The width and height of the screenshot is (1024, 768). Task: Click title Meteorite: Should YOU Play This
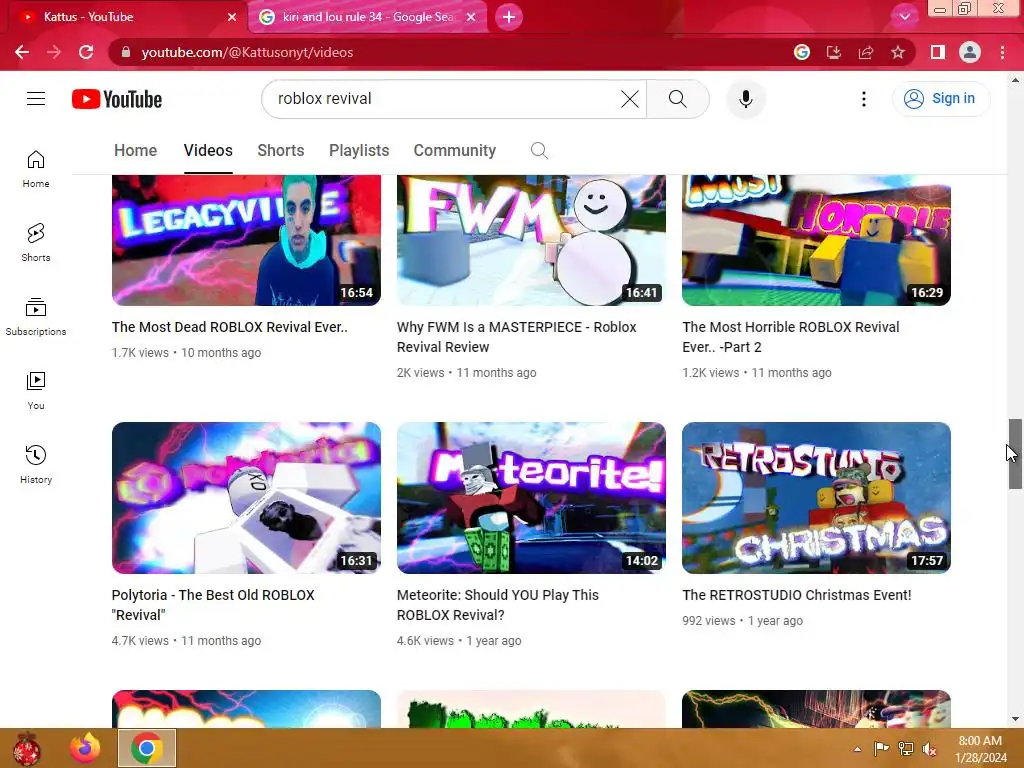pos(498,605)
